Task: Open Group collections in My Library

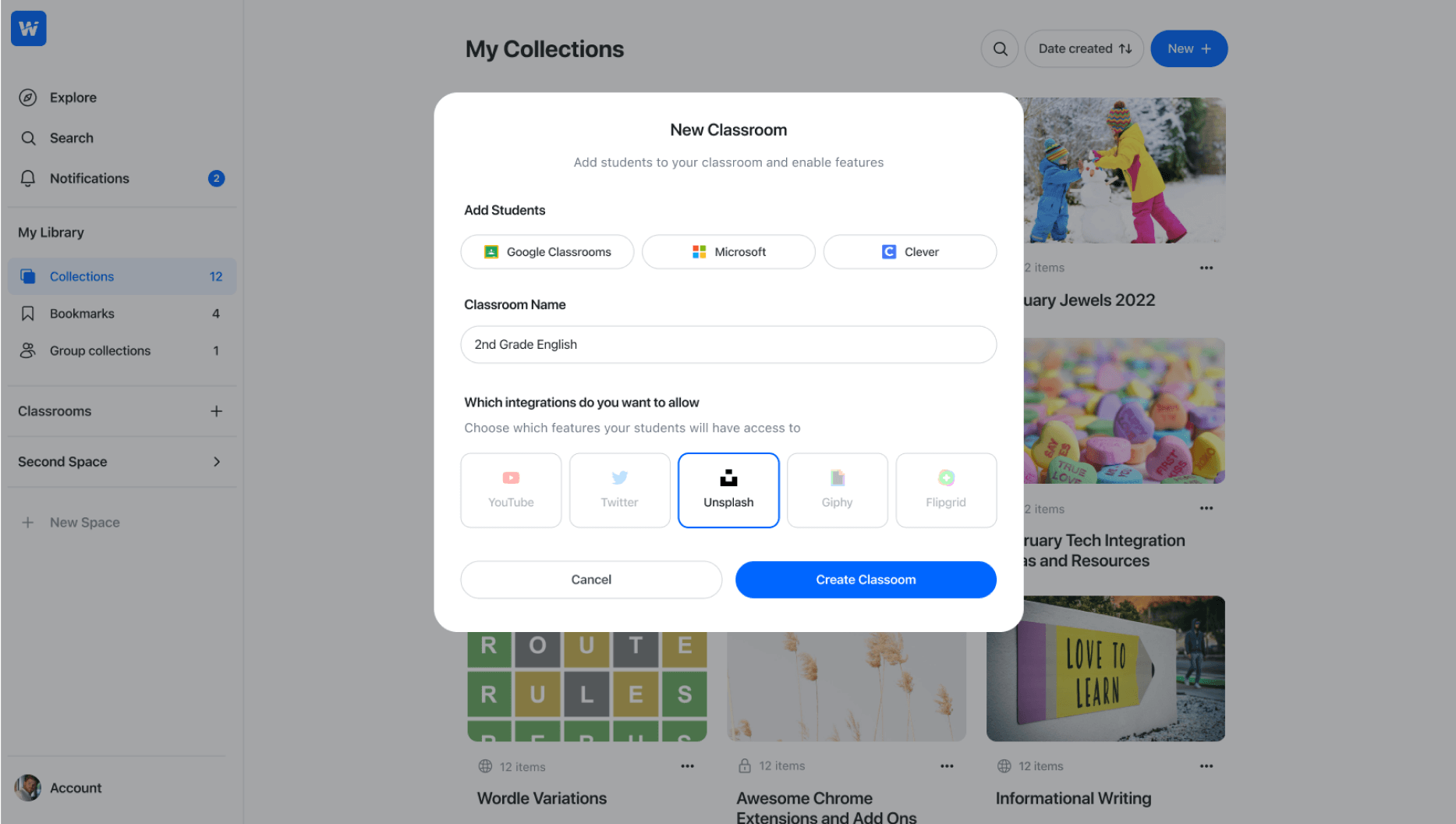Action: click(x=100, y=351)
